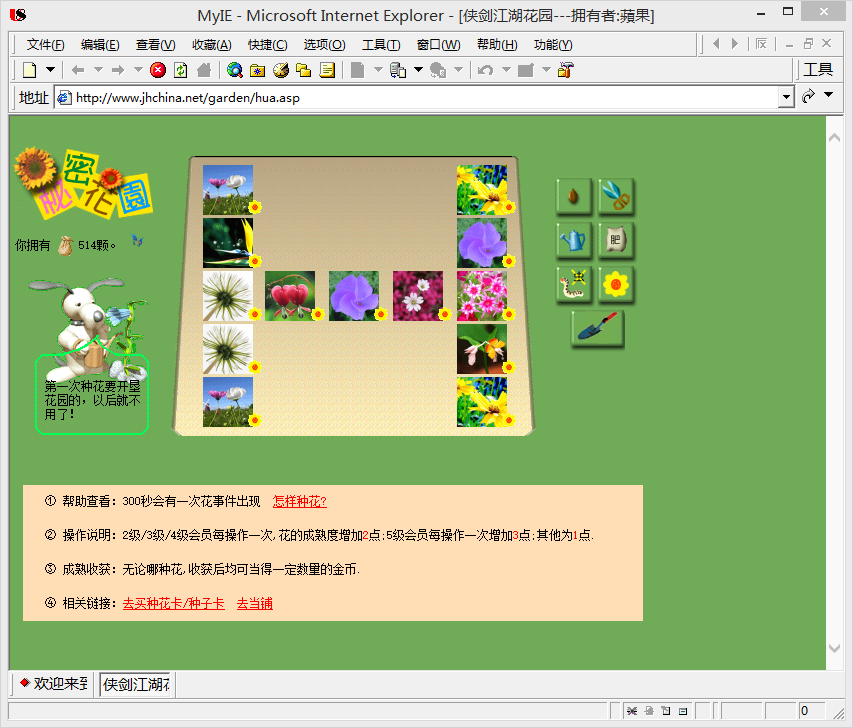The width and height of the screenshot is (853, 728).
Task: Select the scissors pruning tool
Action: coord(616,196)
